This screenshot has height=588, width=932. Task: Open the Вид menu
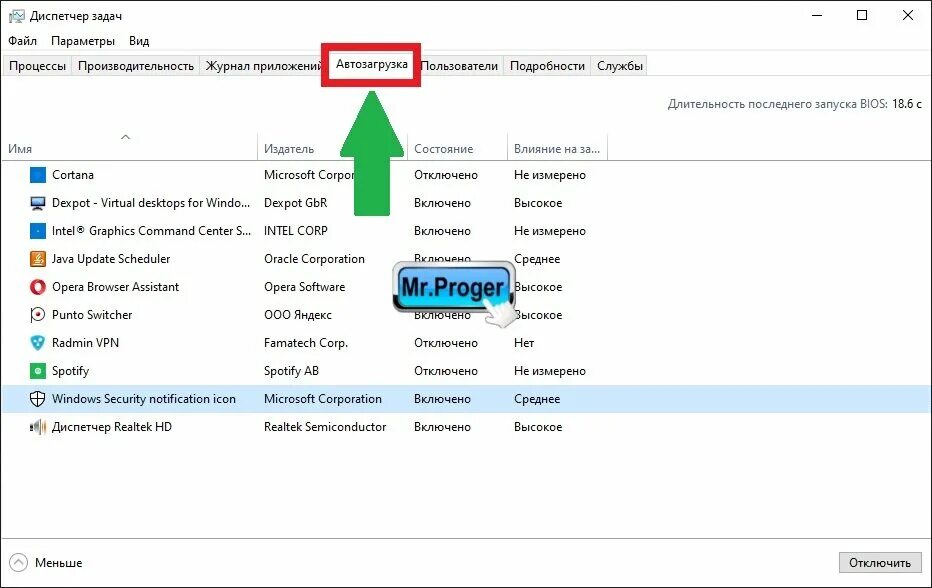tap(139, 41)
